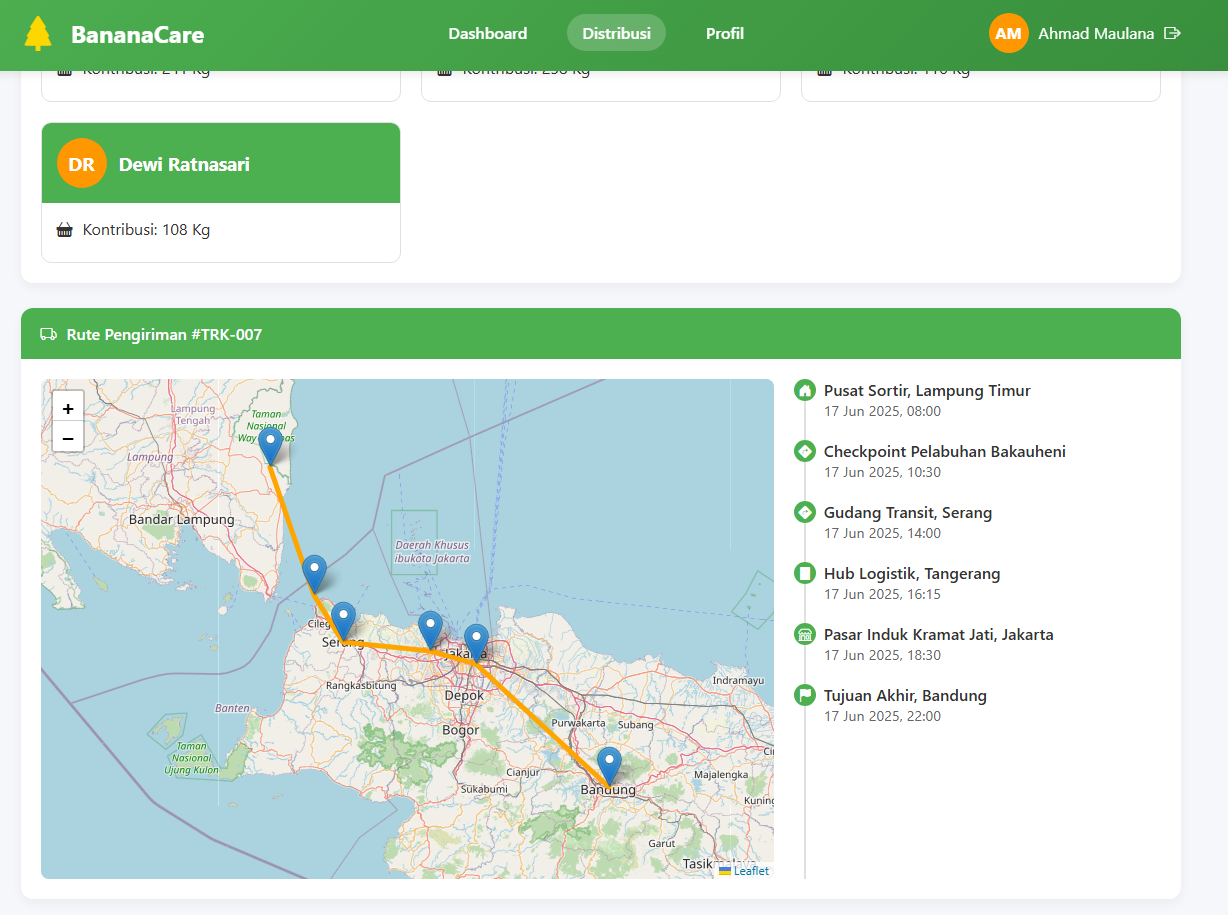This screenshot has width=1228, height=915.
Task: Click the Ahmad Maulana username
Action: click(x=1096, y=33)
